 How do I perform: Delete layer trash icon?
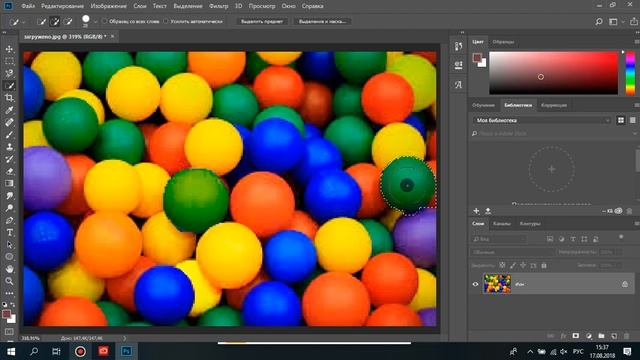coord(627,336)
